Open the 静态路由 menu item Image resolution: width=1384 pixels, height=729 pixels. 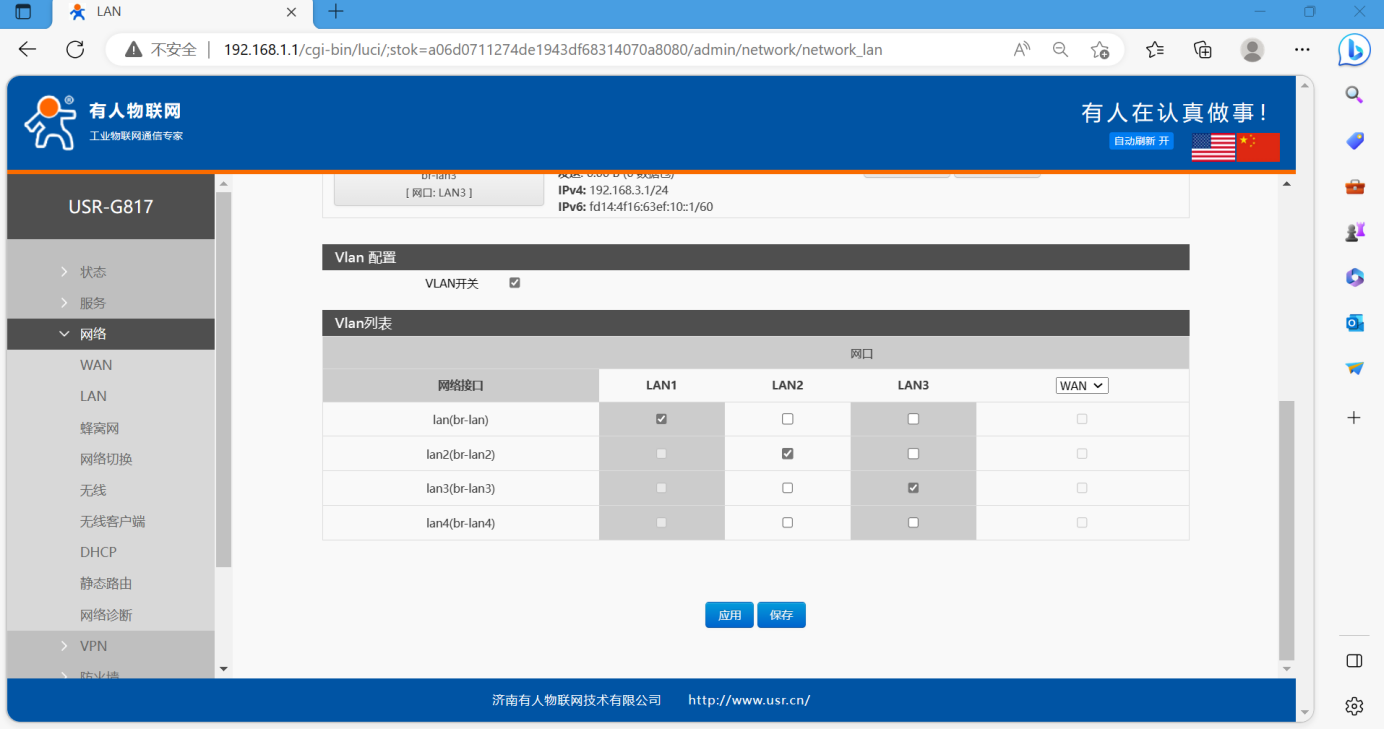[x=106, y=583]
